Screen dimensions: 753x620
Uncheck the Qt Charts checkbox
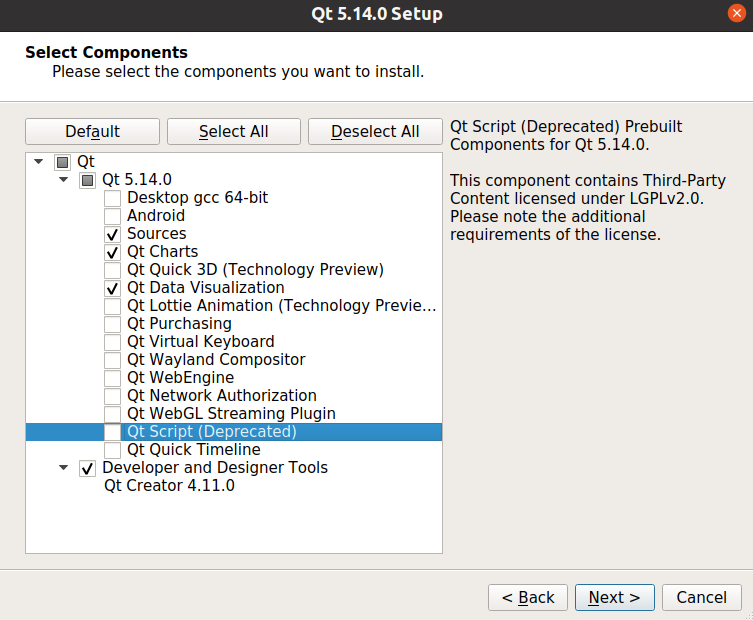pyautogui.click(x=112, y=252)
